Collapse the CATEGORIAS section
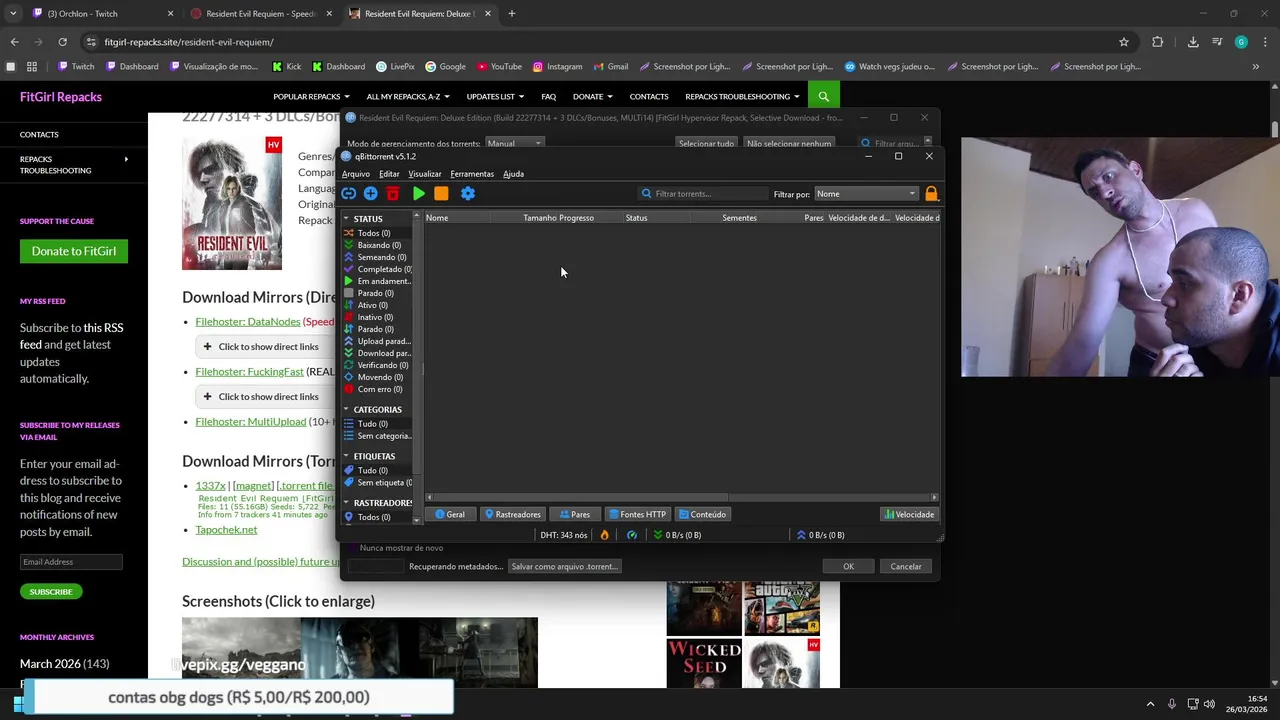This screenshot has height=720, width=1280. point(346,410)
